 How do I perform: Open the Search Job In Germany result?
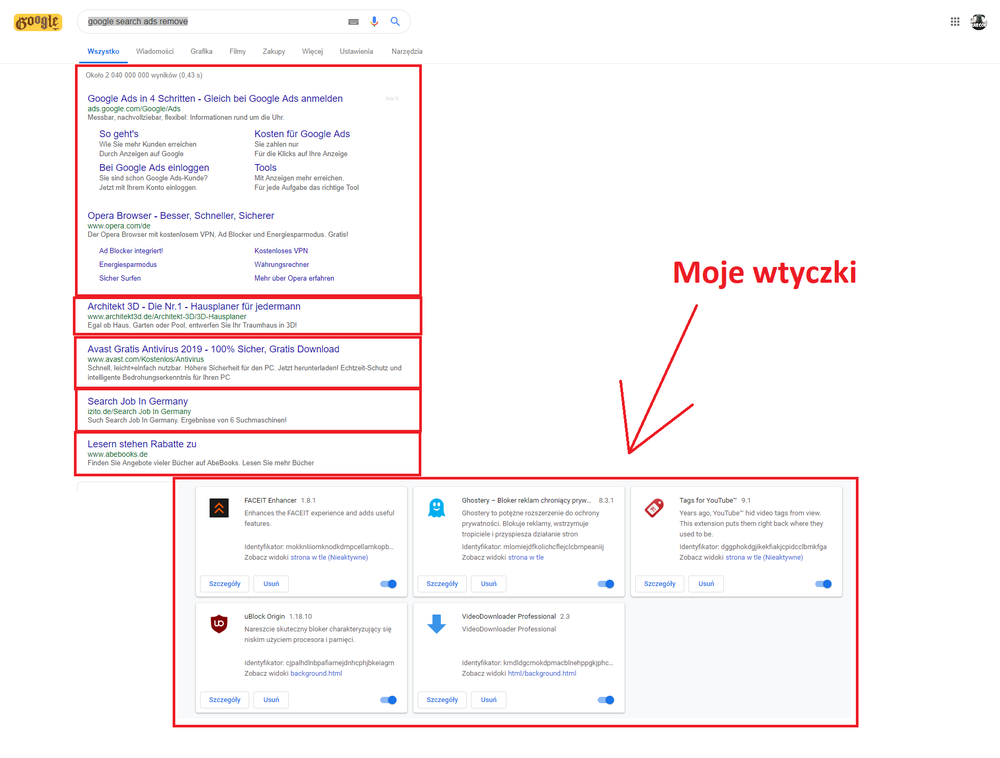138,402
